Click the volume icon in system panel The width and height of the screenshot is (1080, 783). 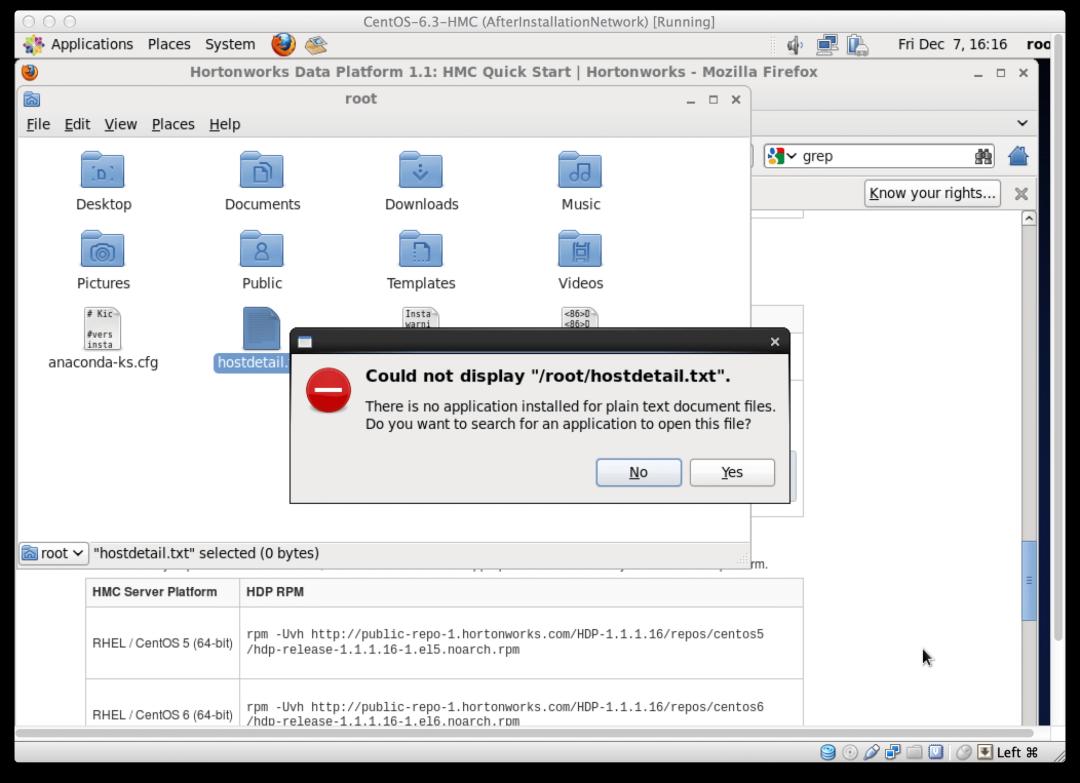coord(795,44)
